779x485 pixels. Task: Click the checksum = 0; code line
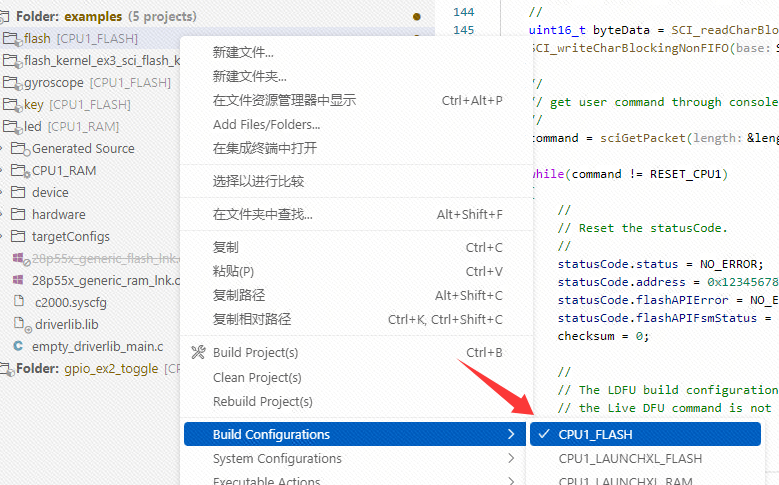(603, 336)
